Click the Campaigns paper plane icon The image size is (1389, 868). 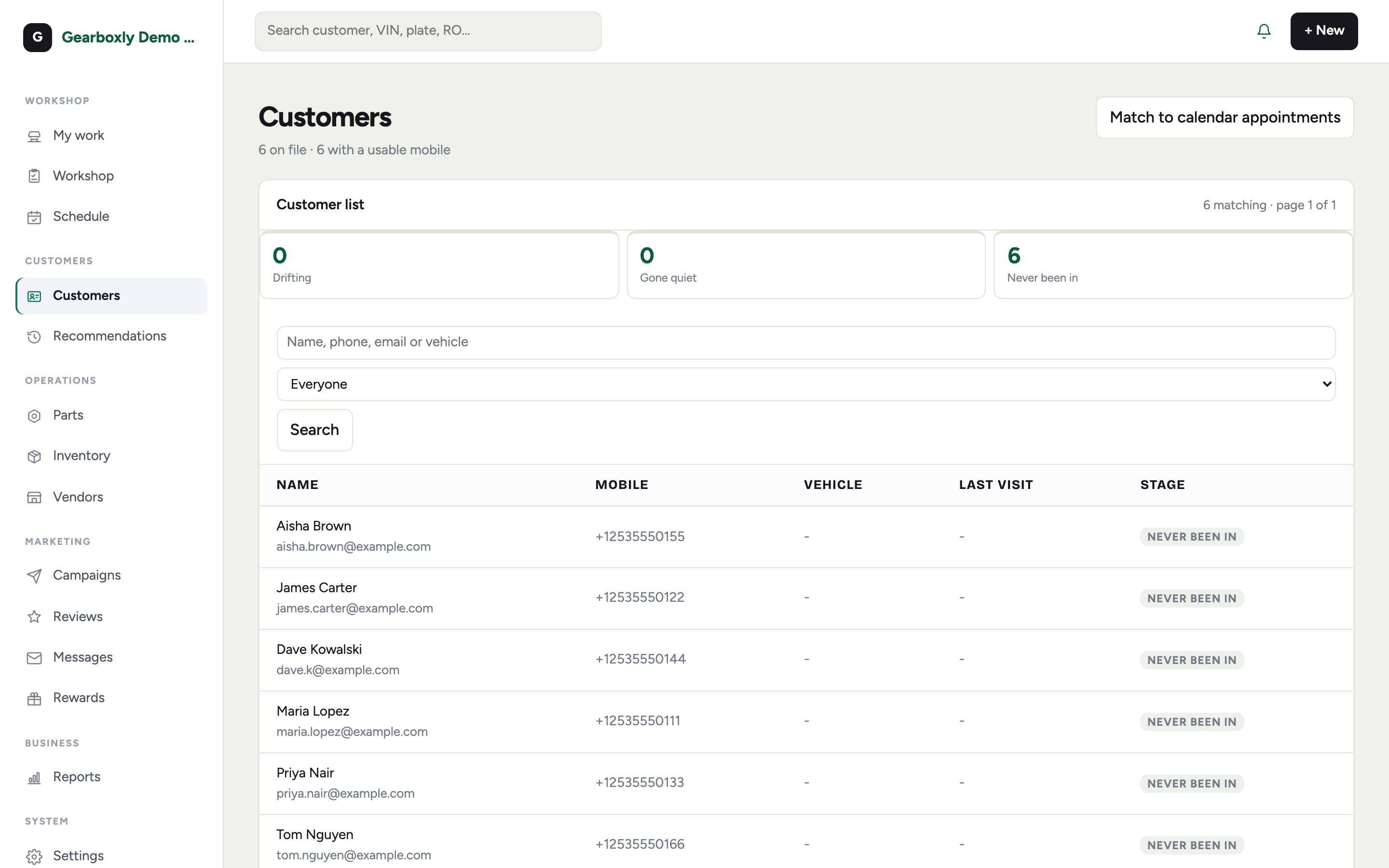pyautogui.click(x=34, y=576)
